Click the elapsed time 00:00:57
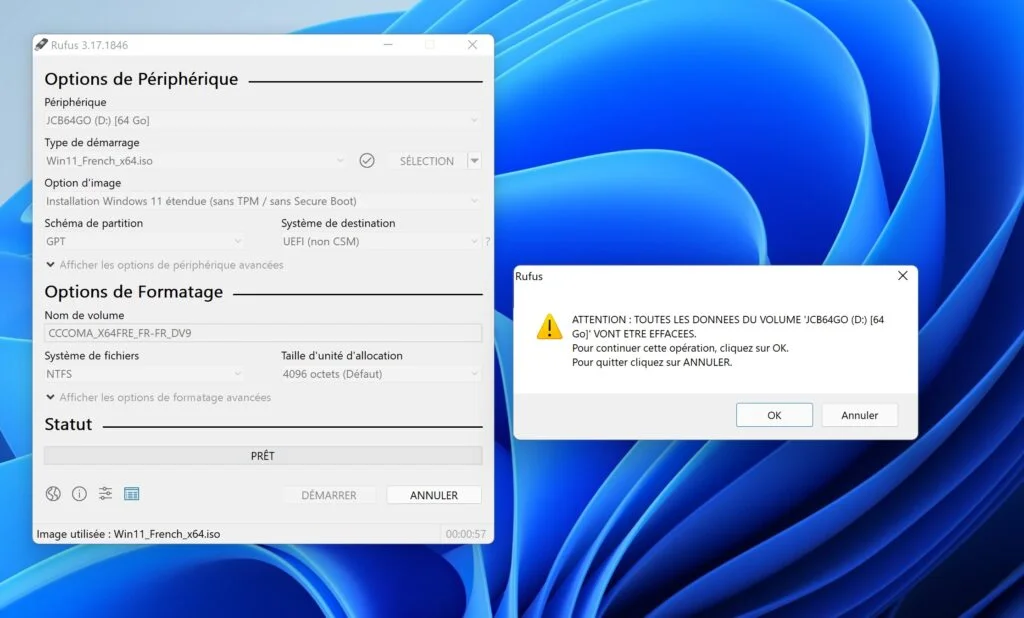 [x=466, y=534]
